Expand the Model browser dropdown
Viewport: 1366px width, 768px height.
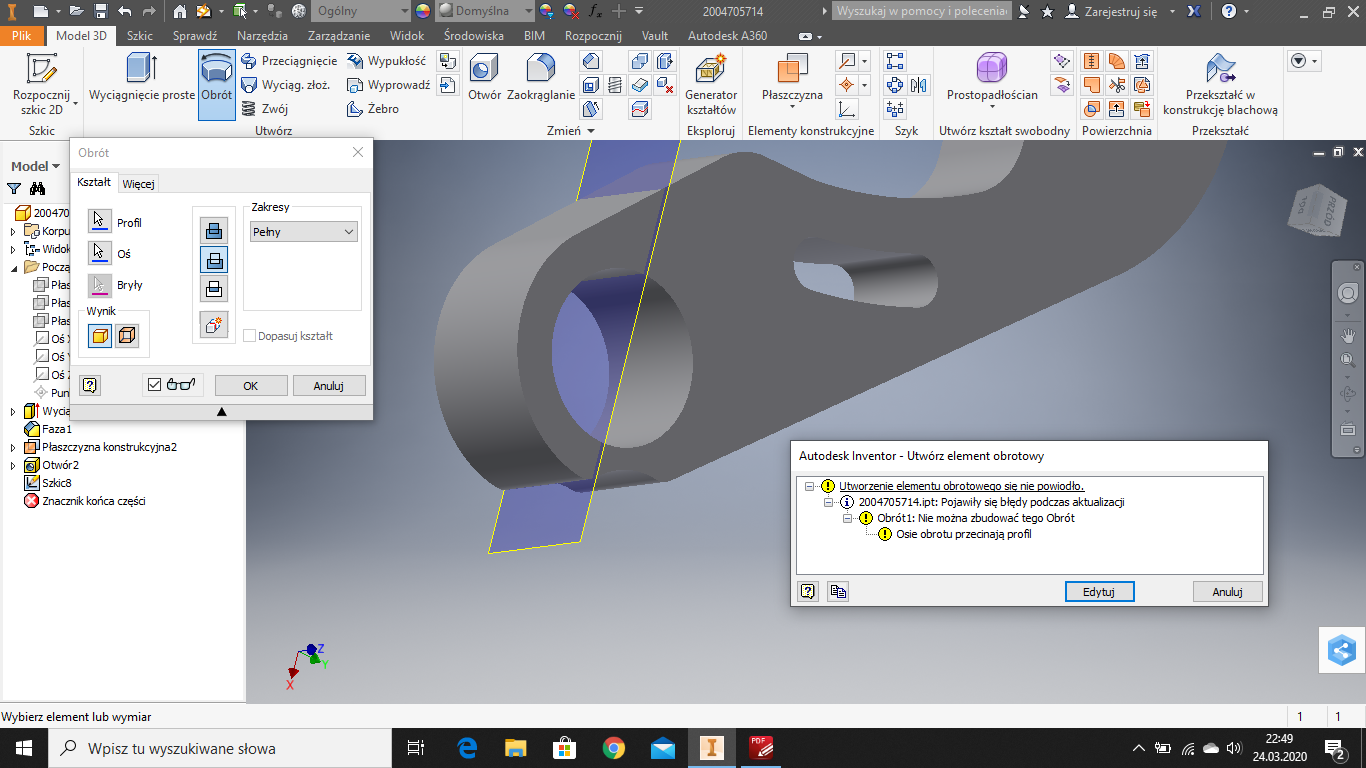point(35,166)
